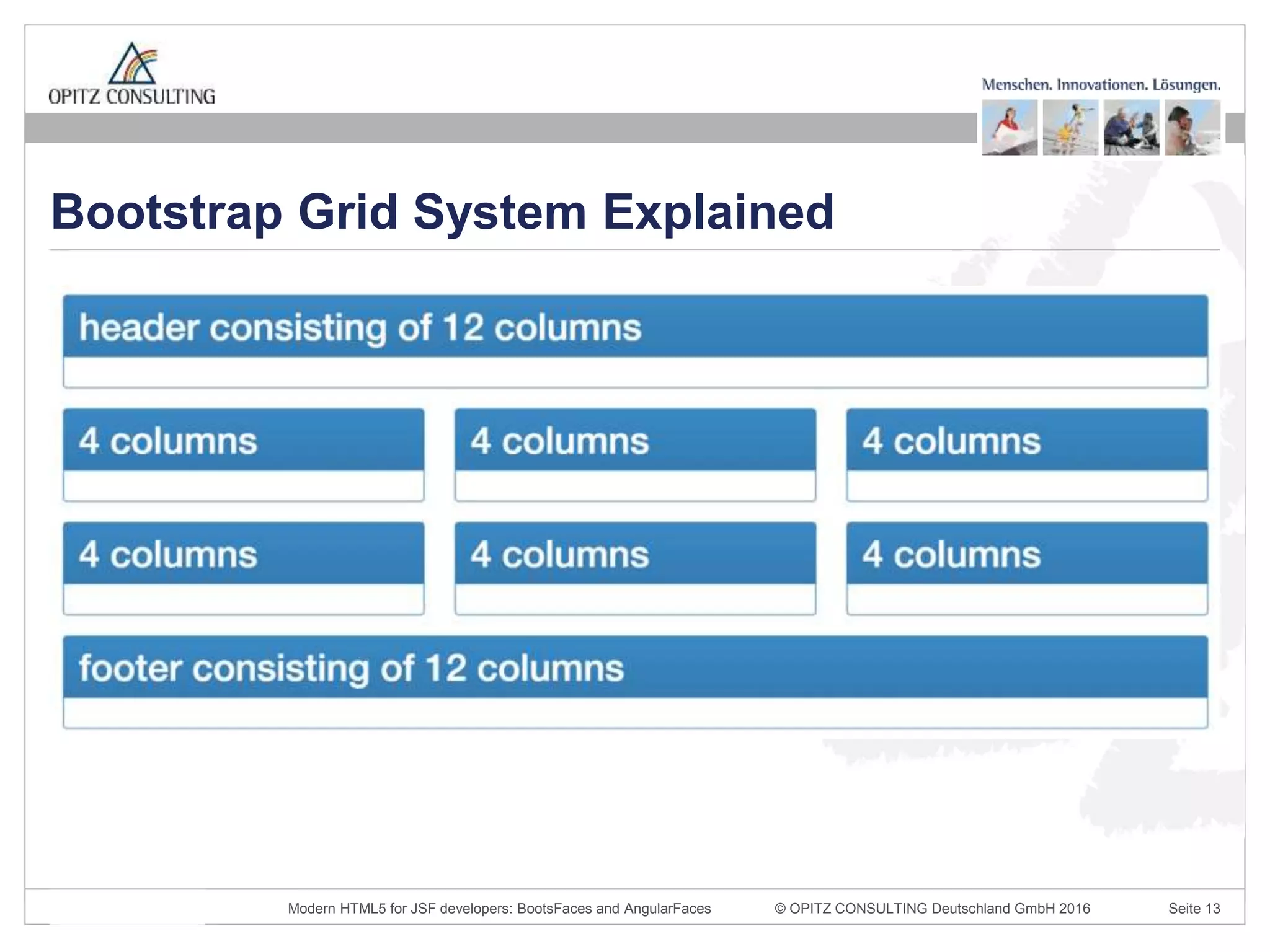Click 'header consisting of 12 columns' panel
The image size is (1270, 952).
click(x=635, y=342)
